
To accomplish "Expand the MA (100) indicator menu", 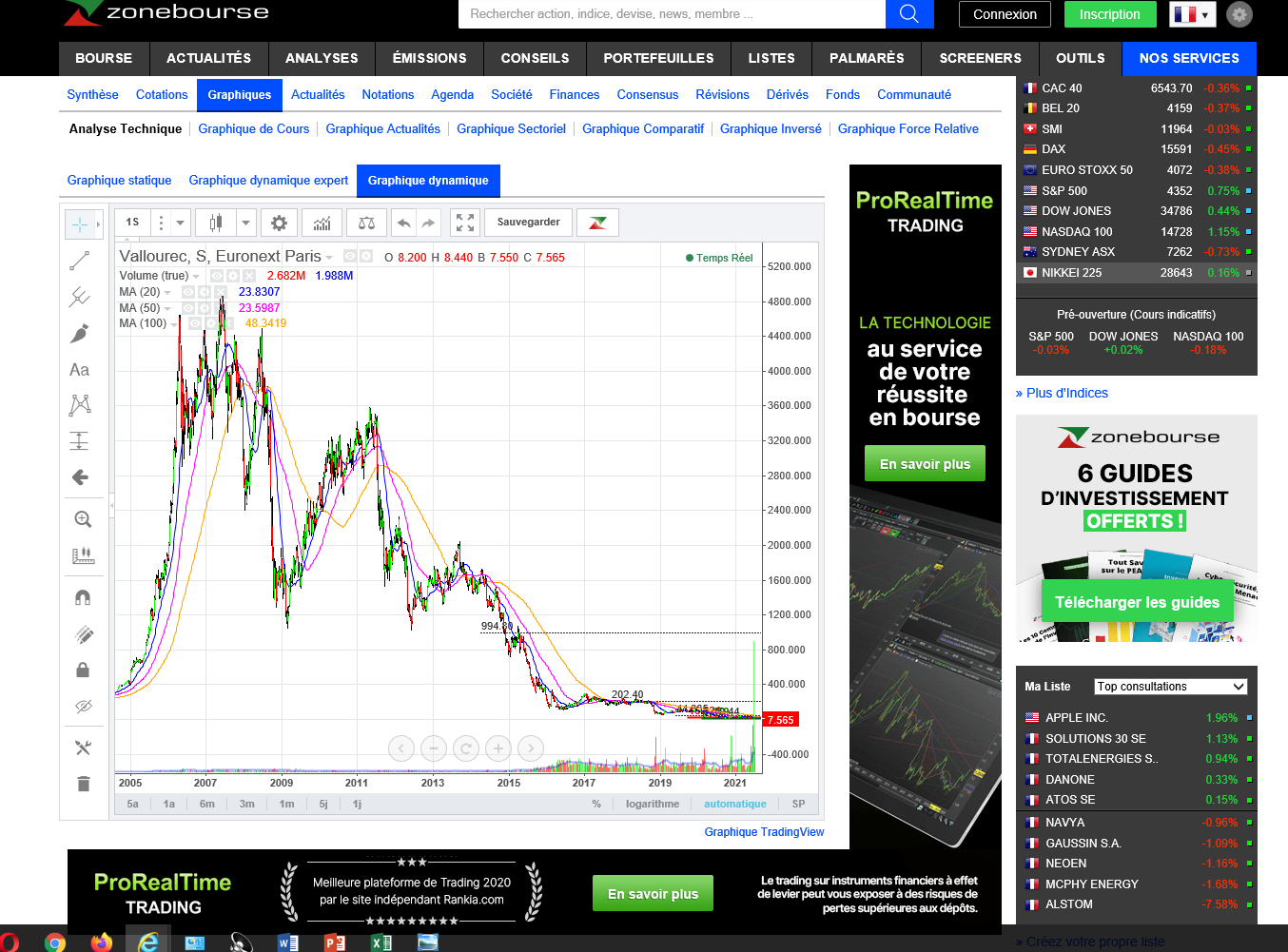I will pos(174,324).
